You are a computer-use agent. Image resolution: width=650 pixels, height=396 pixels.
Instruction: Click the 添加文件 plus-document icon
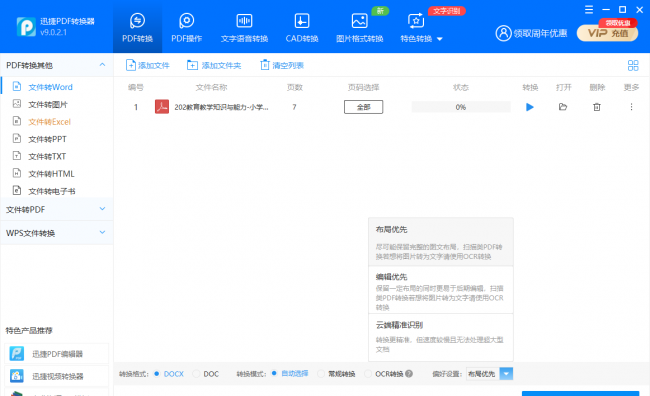coord(131,65)
